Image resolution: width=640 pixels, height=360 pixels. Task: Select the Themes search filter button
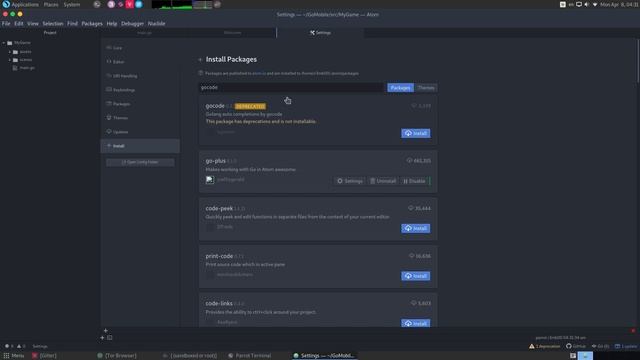426,88
